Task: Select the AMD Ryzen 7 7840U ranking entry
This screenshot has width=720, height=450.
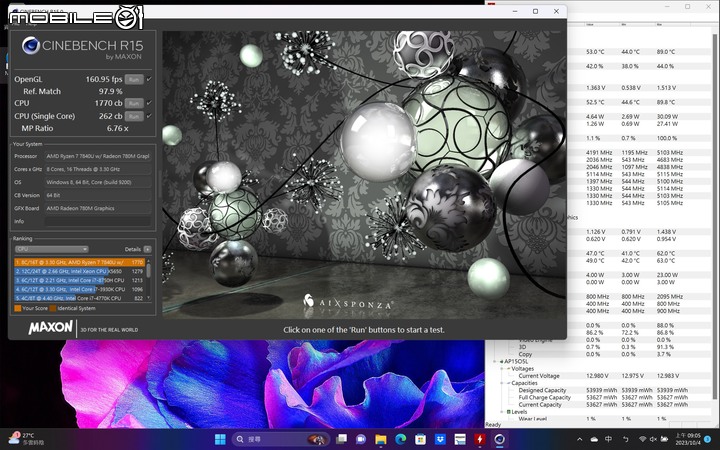Action: click(x=79, y=262)
